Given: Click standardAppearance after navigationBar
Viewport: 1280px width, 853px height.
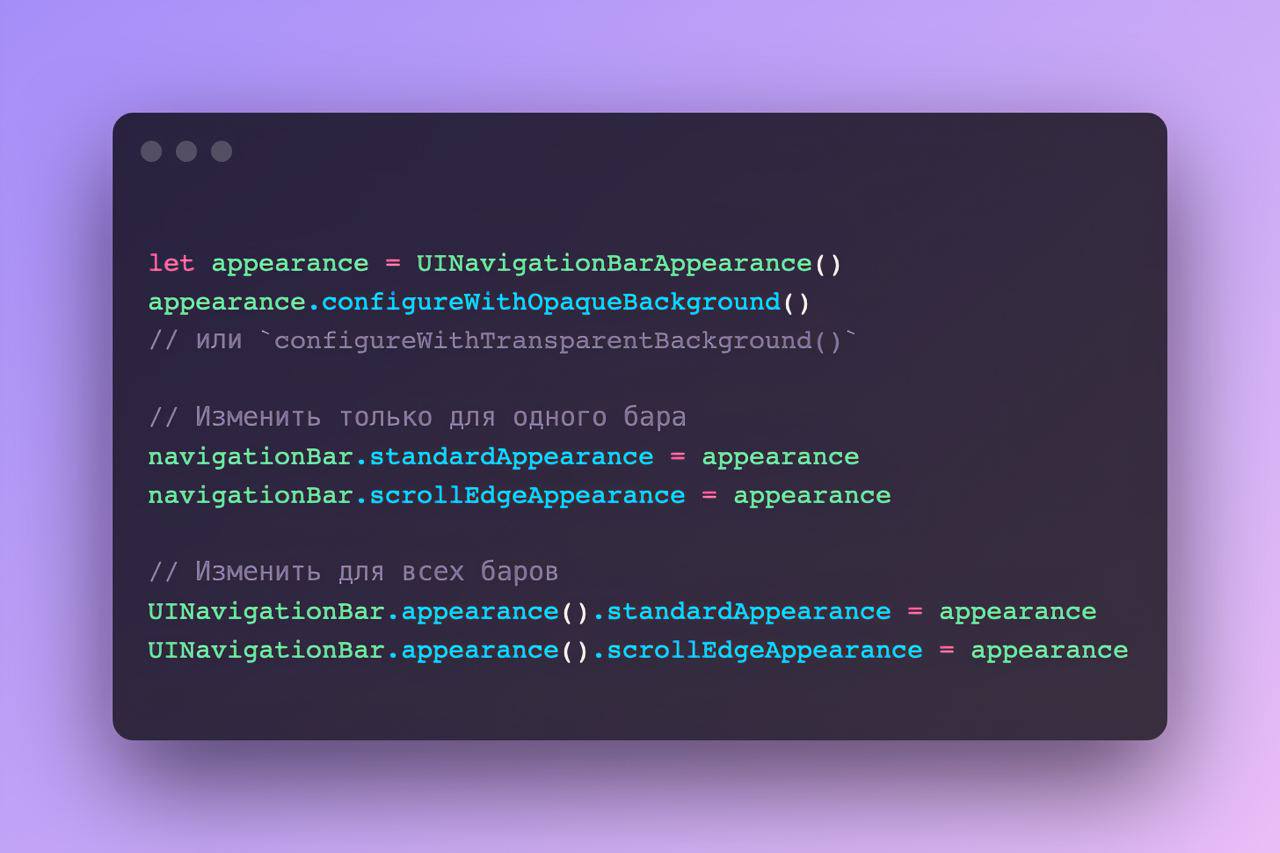Looking at the screenshot, I should [511, 457].
